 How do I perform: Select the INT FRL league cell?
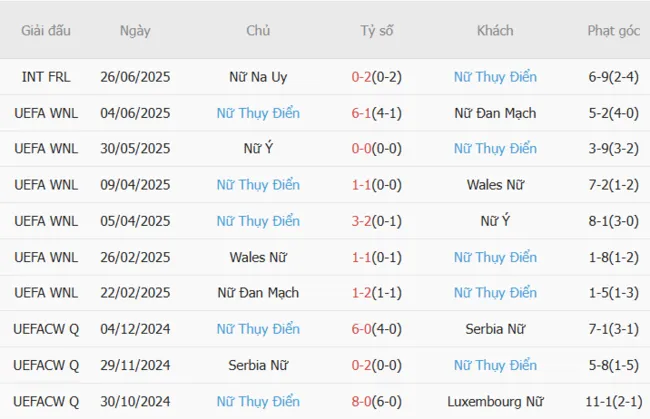(x=46, y=77)
